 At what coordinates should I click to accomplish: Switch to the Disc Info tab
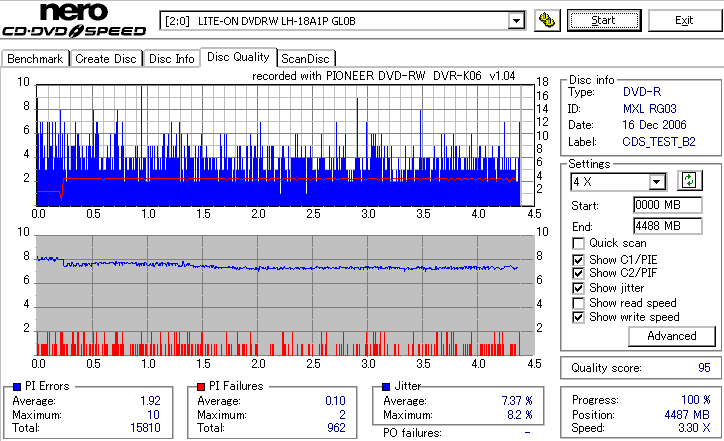point(171,59)
